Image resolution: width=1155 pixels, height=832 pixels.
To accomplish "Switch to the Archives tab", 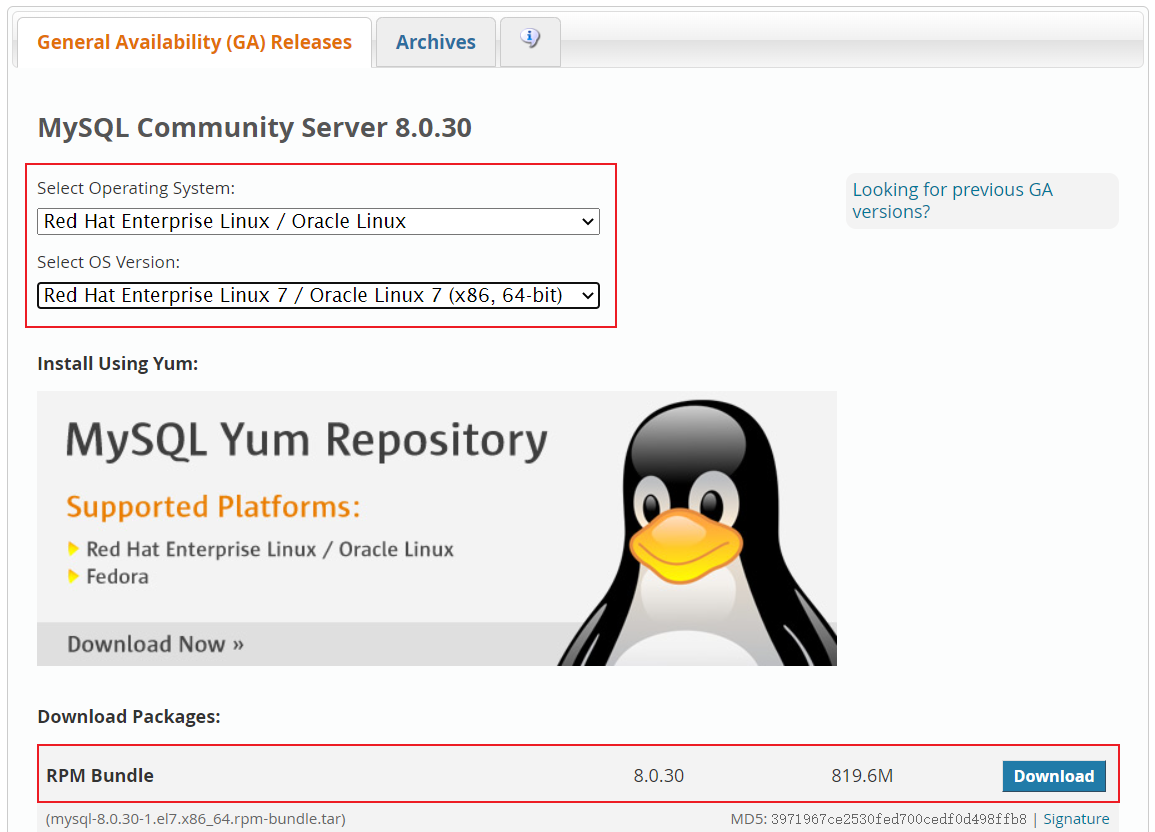I will 435,41.
